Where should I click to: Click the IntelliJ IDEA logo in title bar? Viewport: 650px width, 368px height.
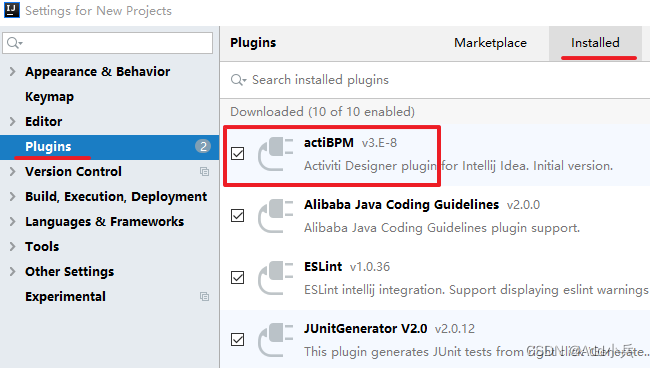(x=12, y=10)
